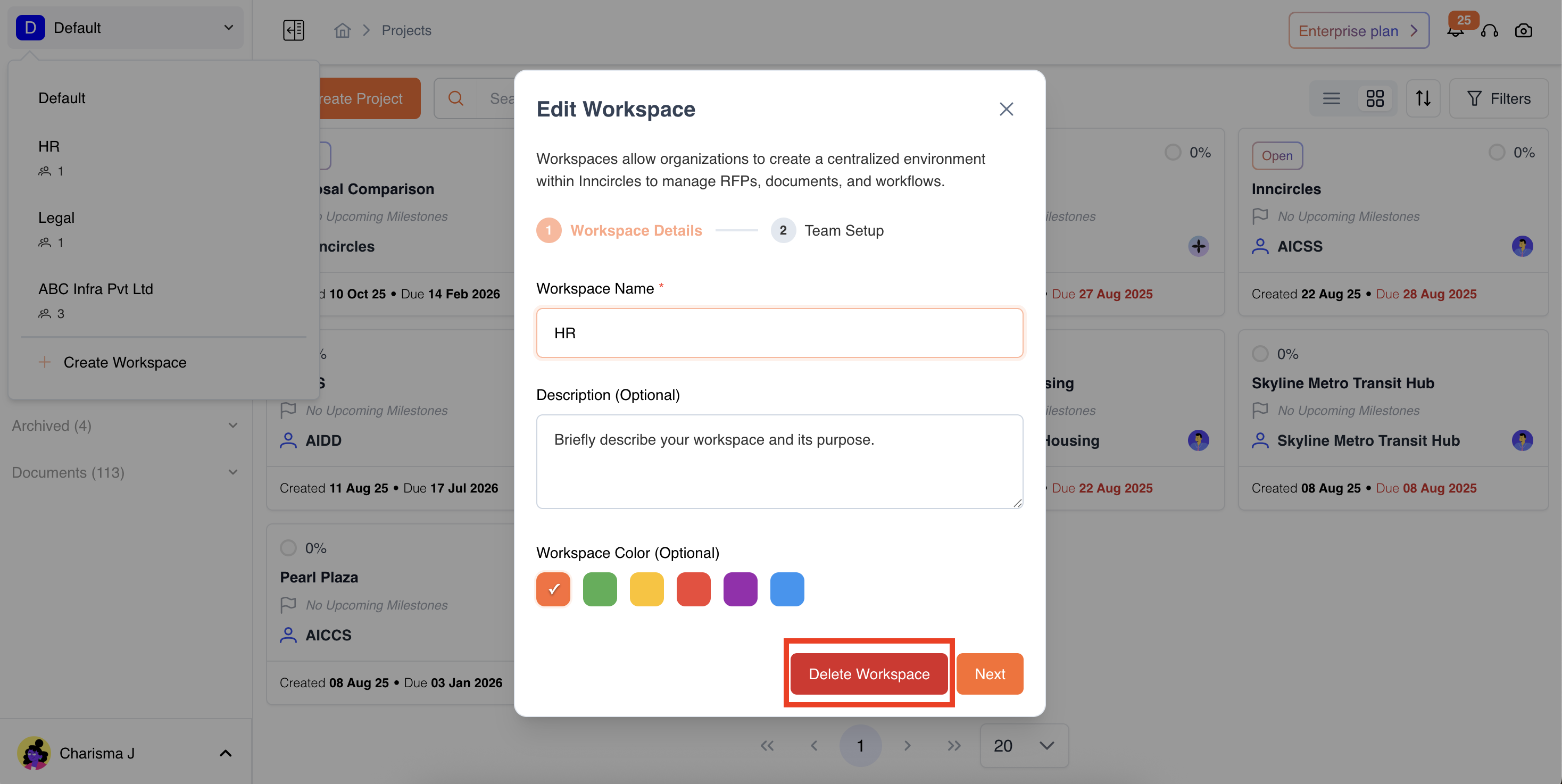Click the Next button
Viewport: 1562px width, 784px height.
click(989, 674)
